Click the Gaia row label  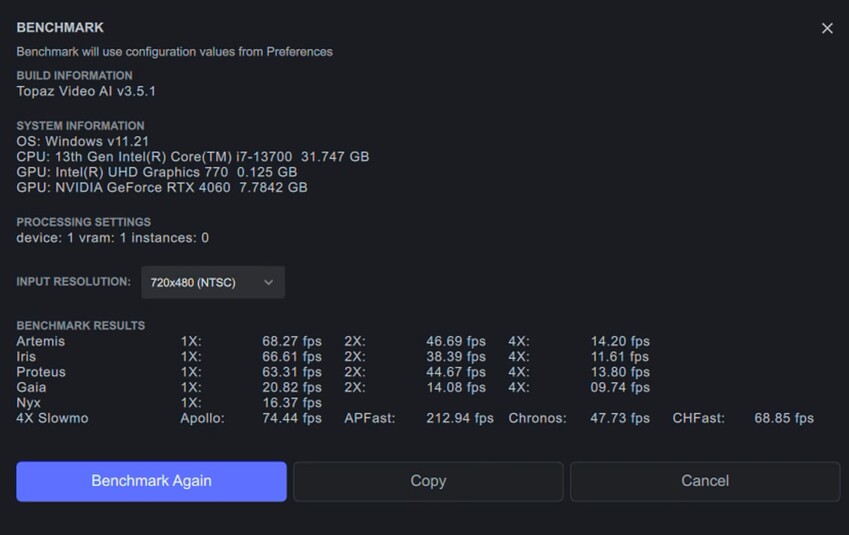pyautogui.click(x=31, y=387)
